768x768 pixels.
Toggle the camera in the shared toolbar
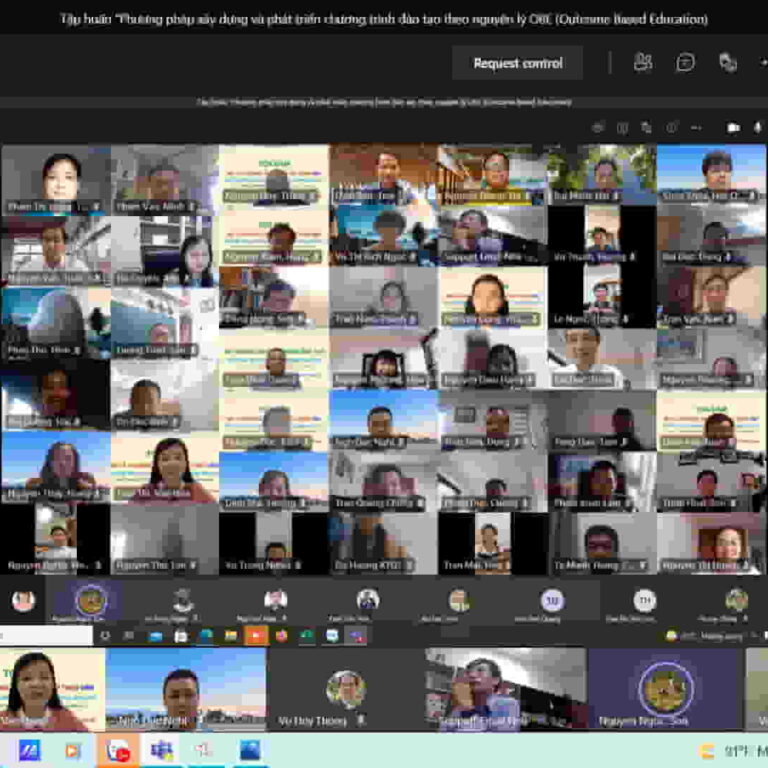click(x=733, y=128)
